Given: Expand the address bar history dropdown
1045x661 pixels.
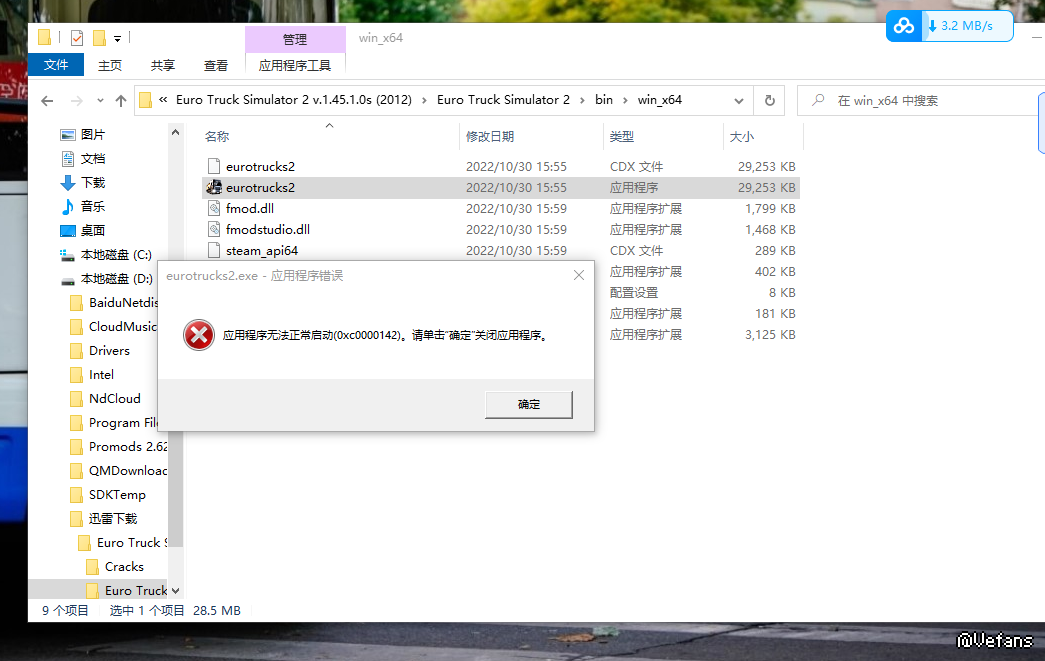Looking at the screenshot, I should (x=738, y=101).
